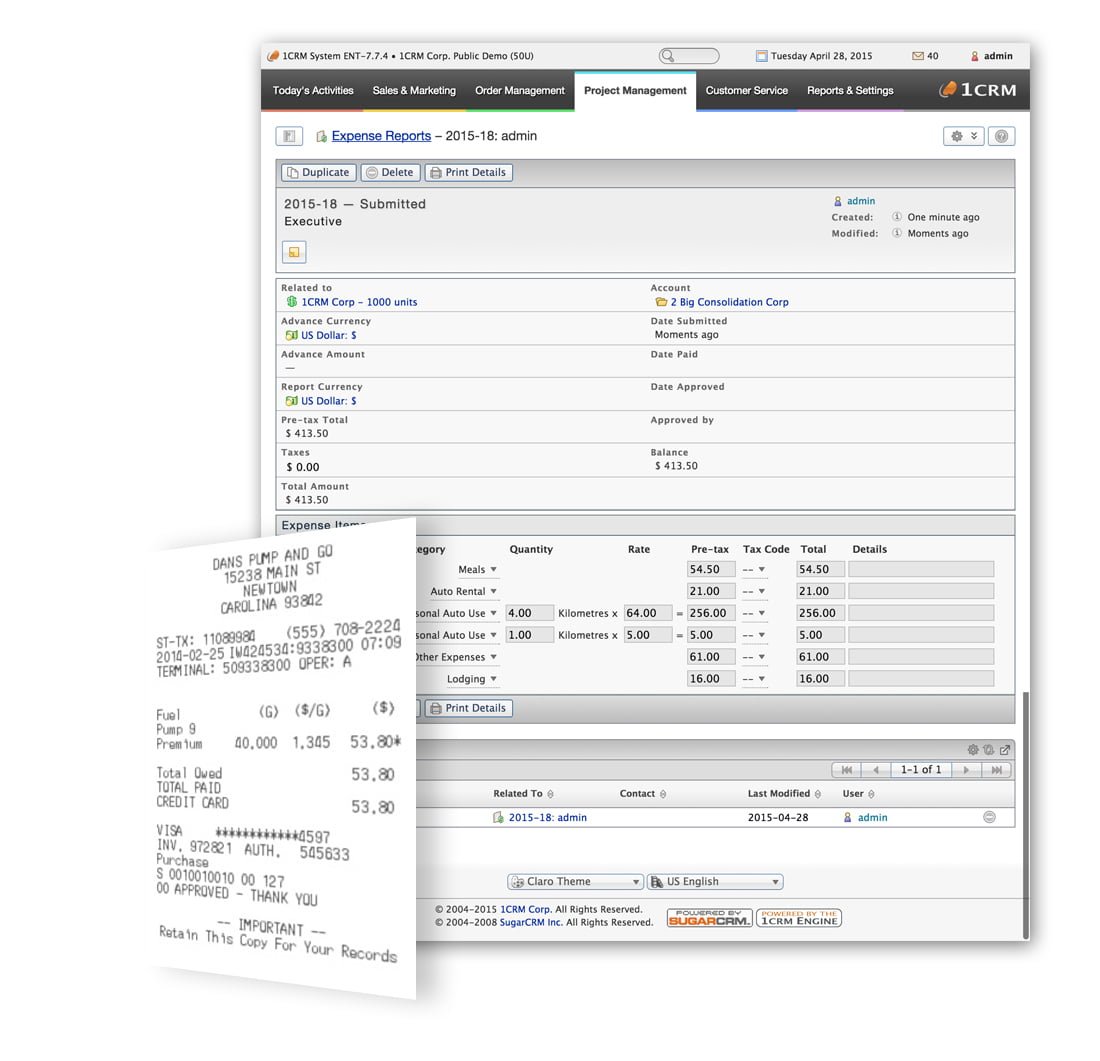Click the SugarCRM powered-by badge

tap(709, 918)
